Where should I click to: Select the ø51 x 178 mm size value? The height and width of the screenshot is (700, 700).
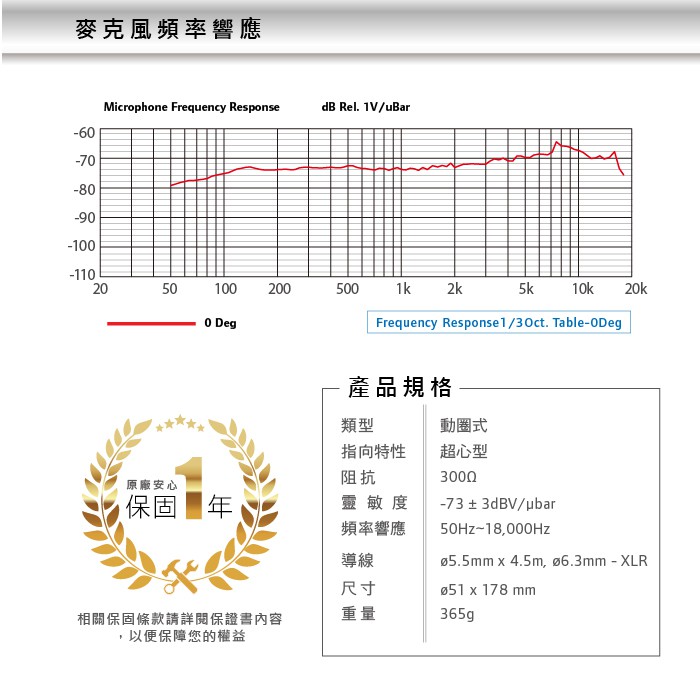point(487,590)
